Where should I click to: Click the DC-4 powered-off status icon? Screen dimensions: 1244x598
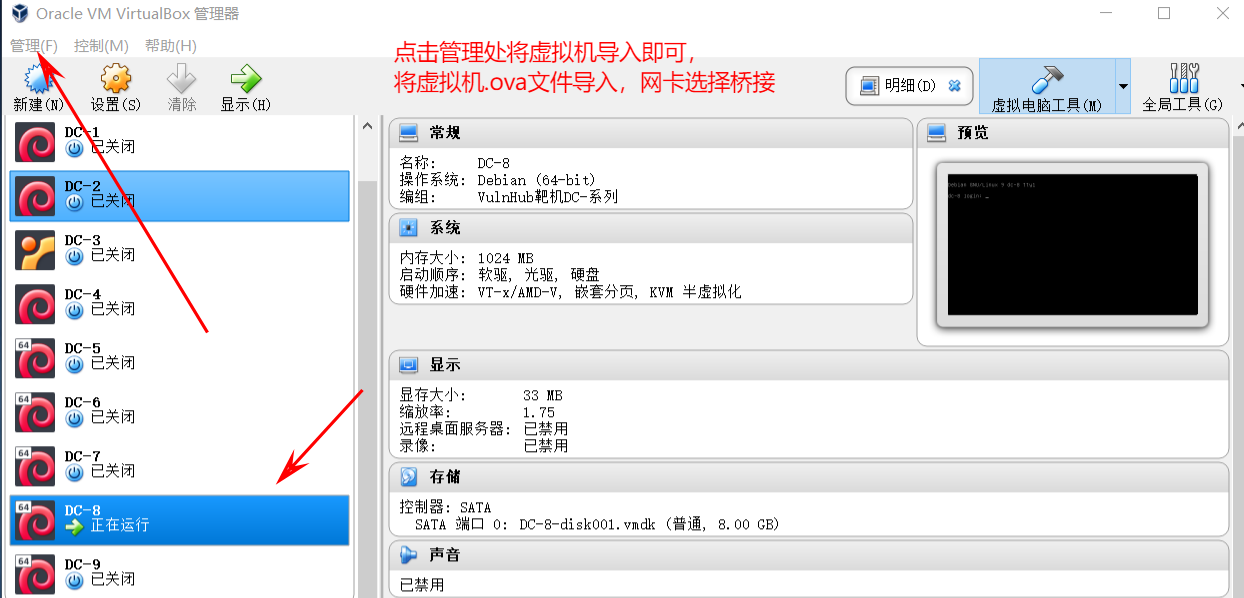pos(74,310)
